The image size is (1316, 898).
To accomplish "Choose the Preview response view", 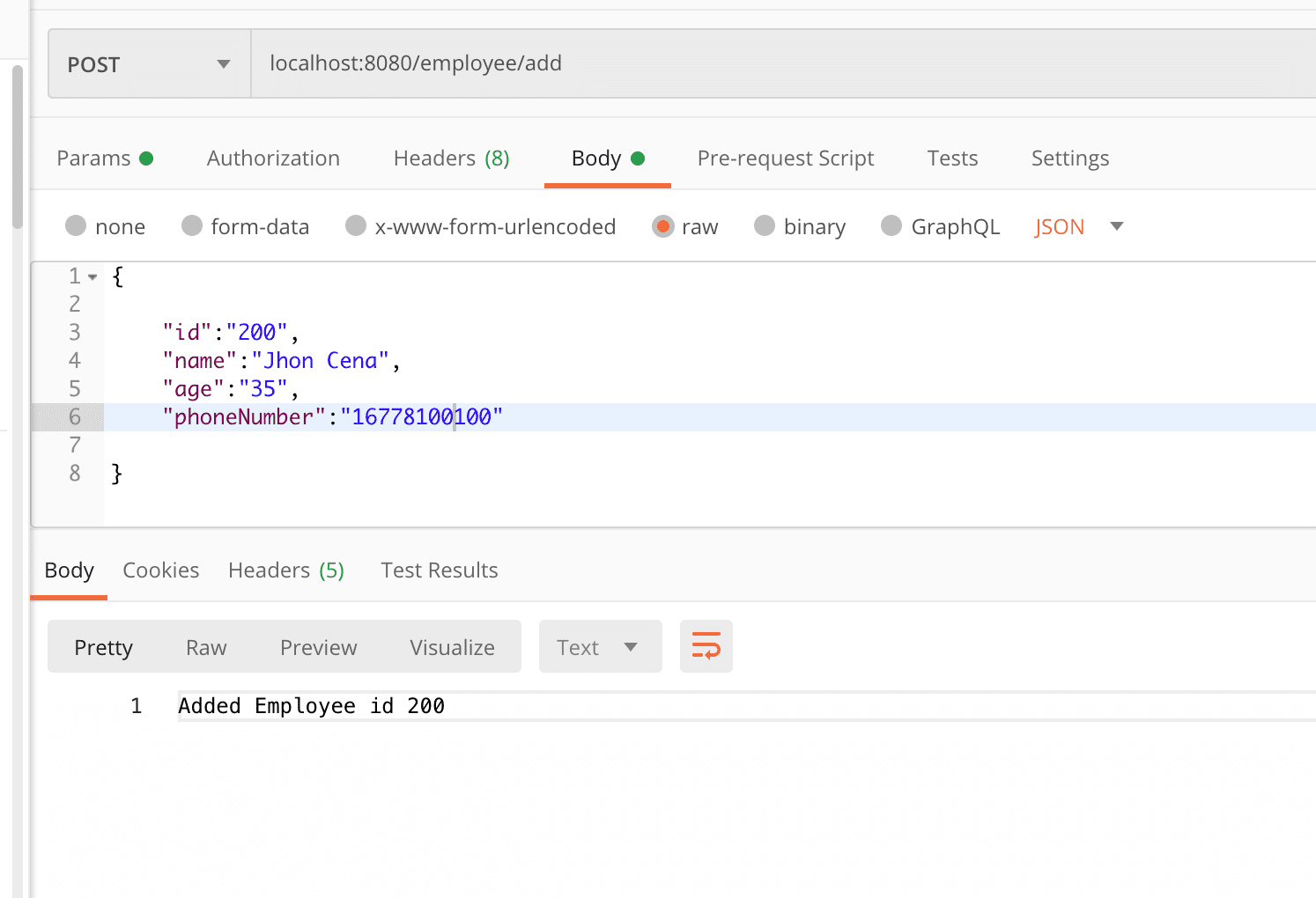I will 318,647.
